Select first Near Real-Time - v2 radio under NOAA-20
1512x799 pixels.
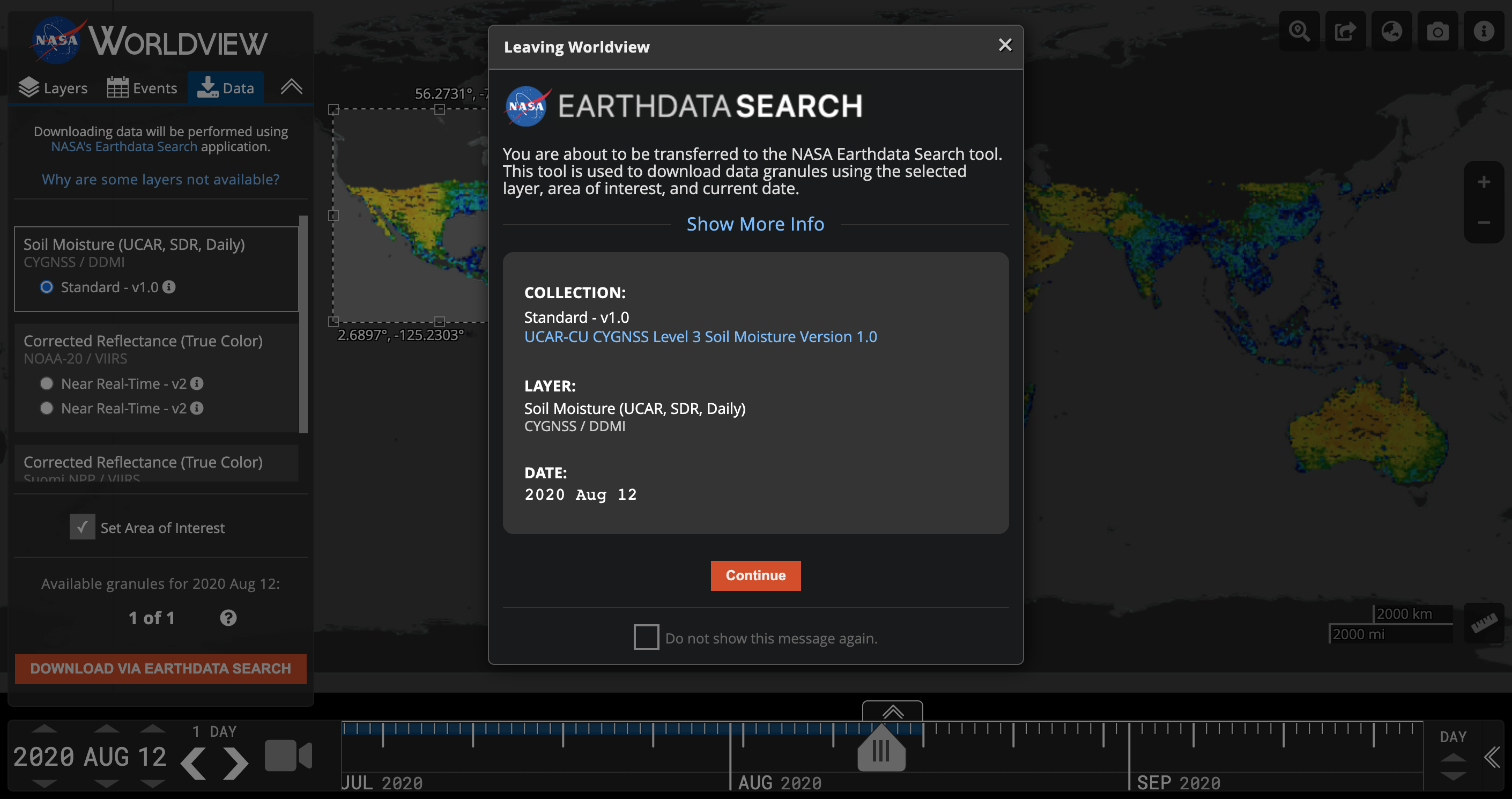pyautogui.click(x=46, y=383)
